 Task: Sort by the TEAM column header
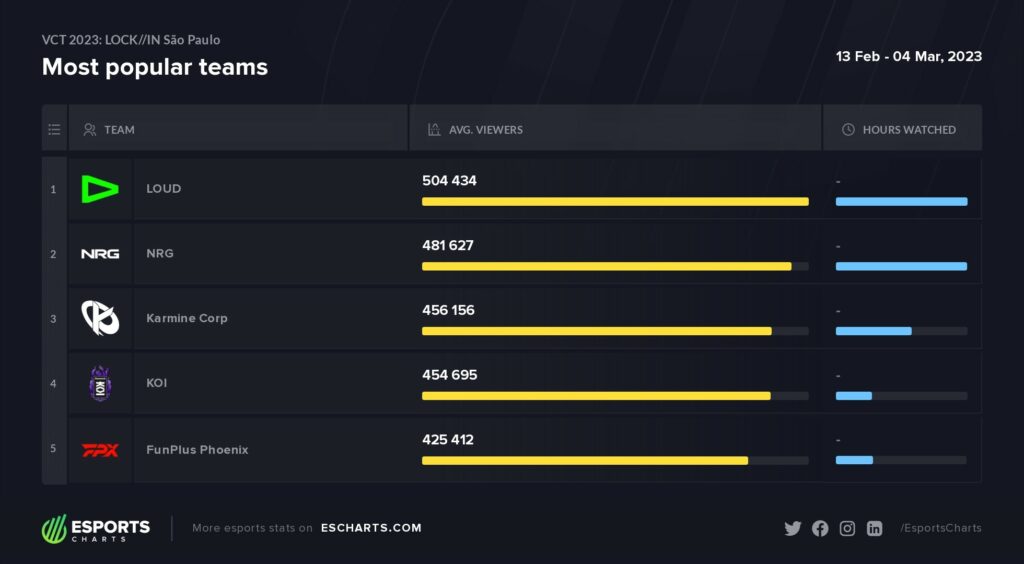pos(119,130)
